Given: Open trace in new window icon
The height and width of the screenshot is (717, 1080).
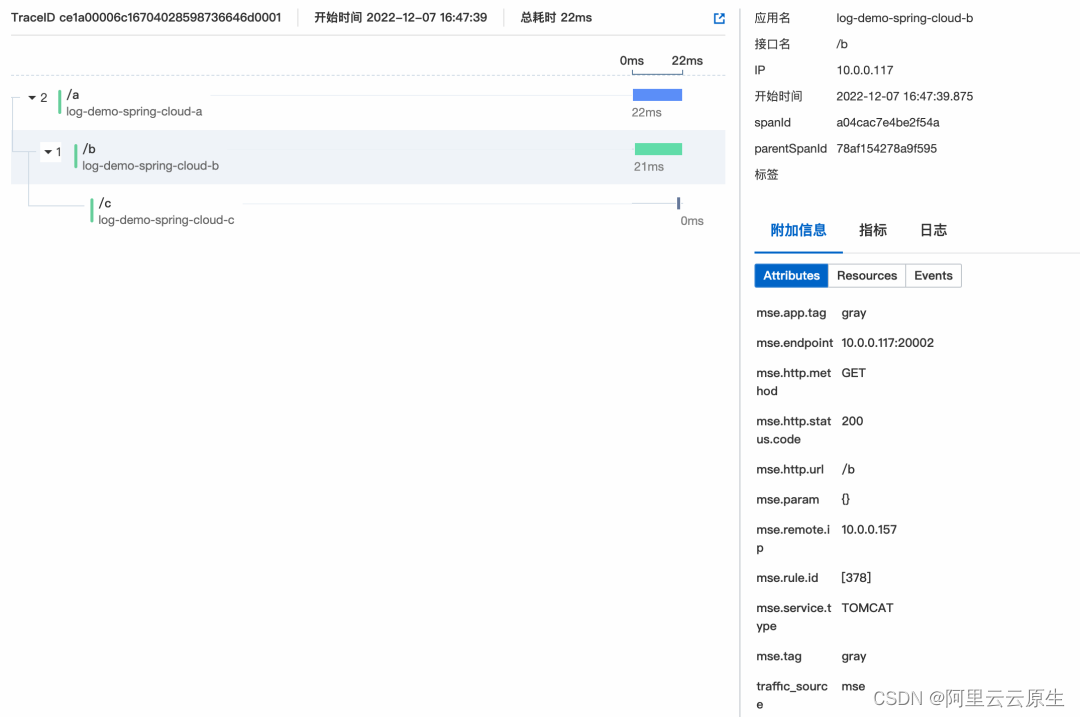Looking at the screenshot, I should 719,19.
